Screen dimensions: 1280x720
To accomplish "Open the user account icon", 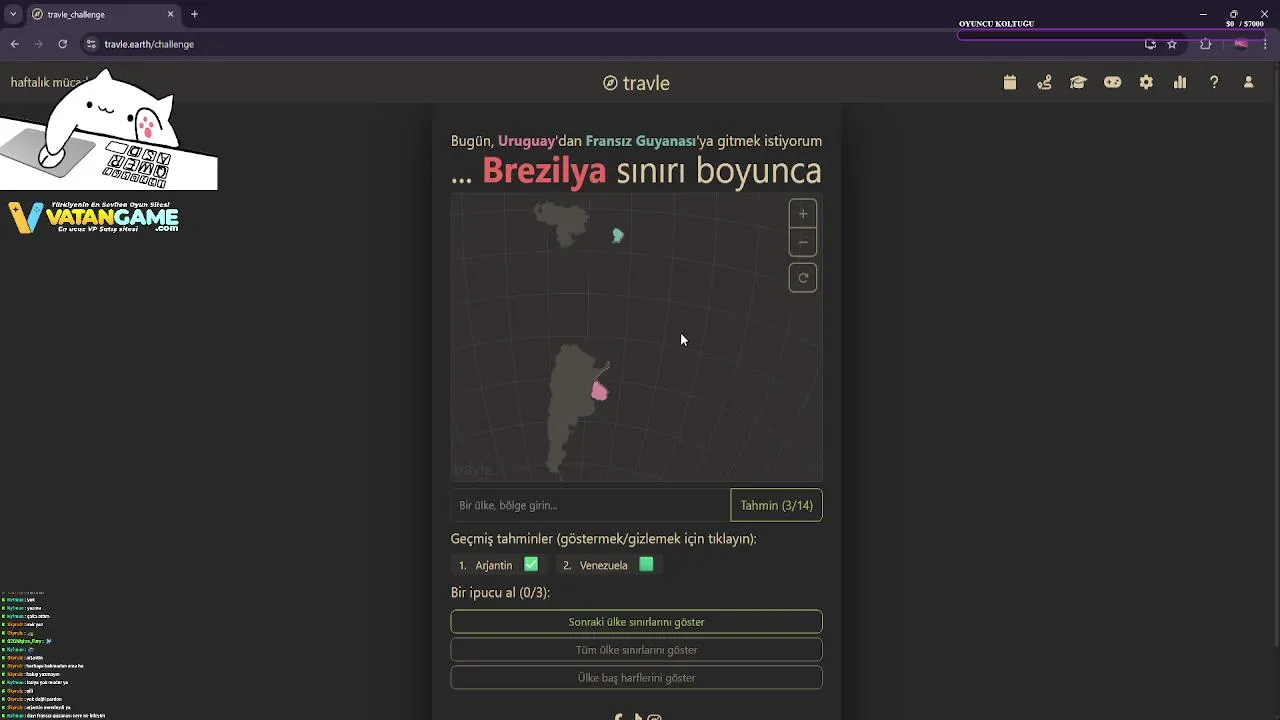I will (1248, 83).
